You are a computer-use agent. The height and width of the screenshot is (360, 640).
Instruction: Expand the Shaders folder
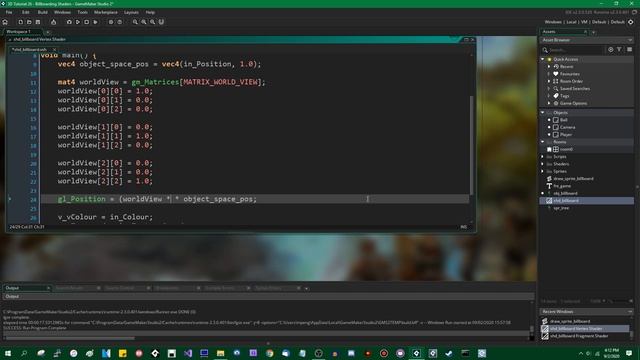pyautogui.click(x=542, y=164)
